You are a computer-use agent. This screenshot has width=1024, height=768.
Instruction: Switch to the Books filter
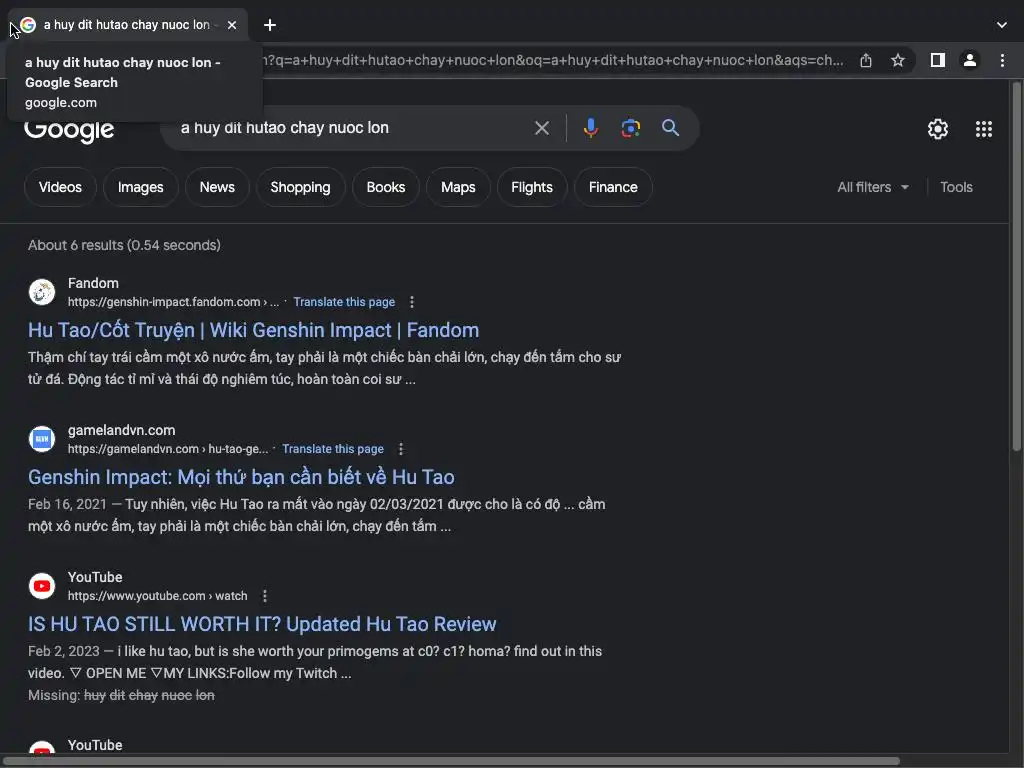coord(386,187)
